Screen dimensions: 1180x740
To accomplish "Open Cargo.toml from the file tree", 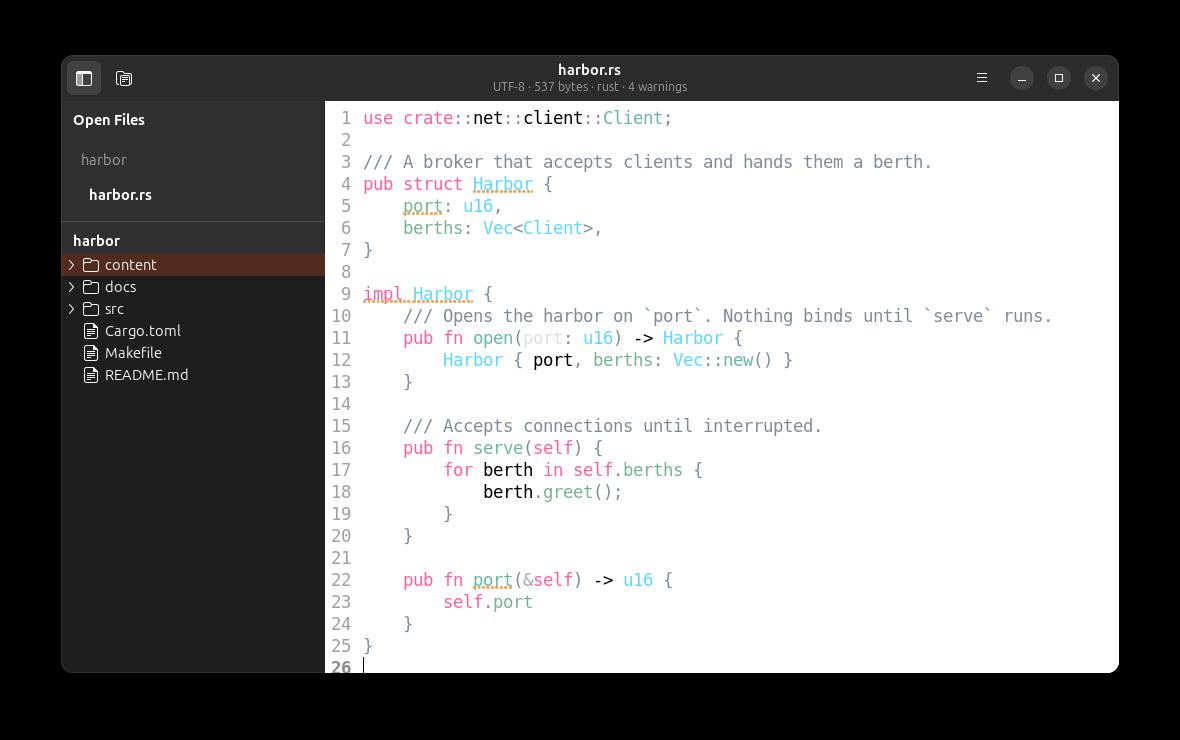I will pos(143,330).
